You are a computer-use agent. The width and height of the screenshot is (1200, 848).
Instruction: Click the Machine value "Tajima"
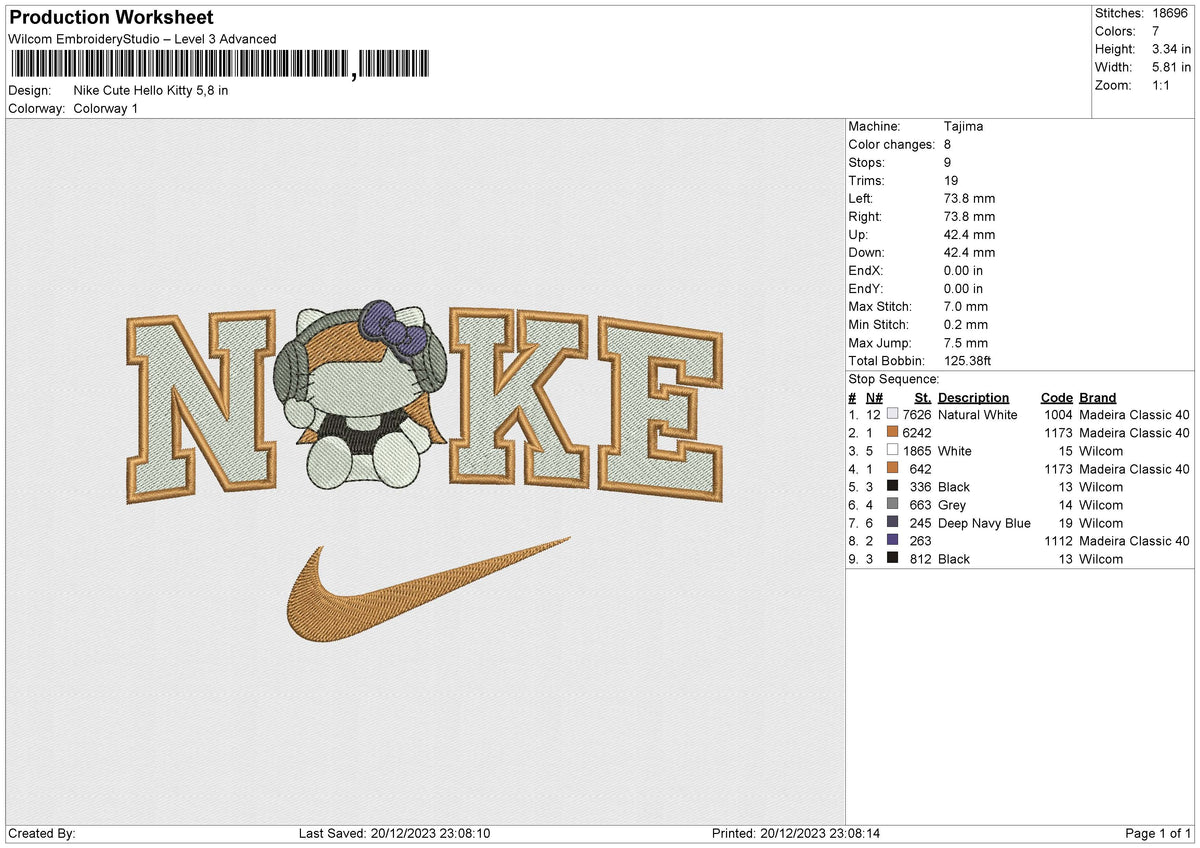[x=963, y=127]
